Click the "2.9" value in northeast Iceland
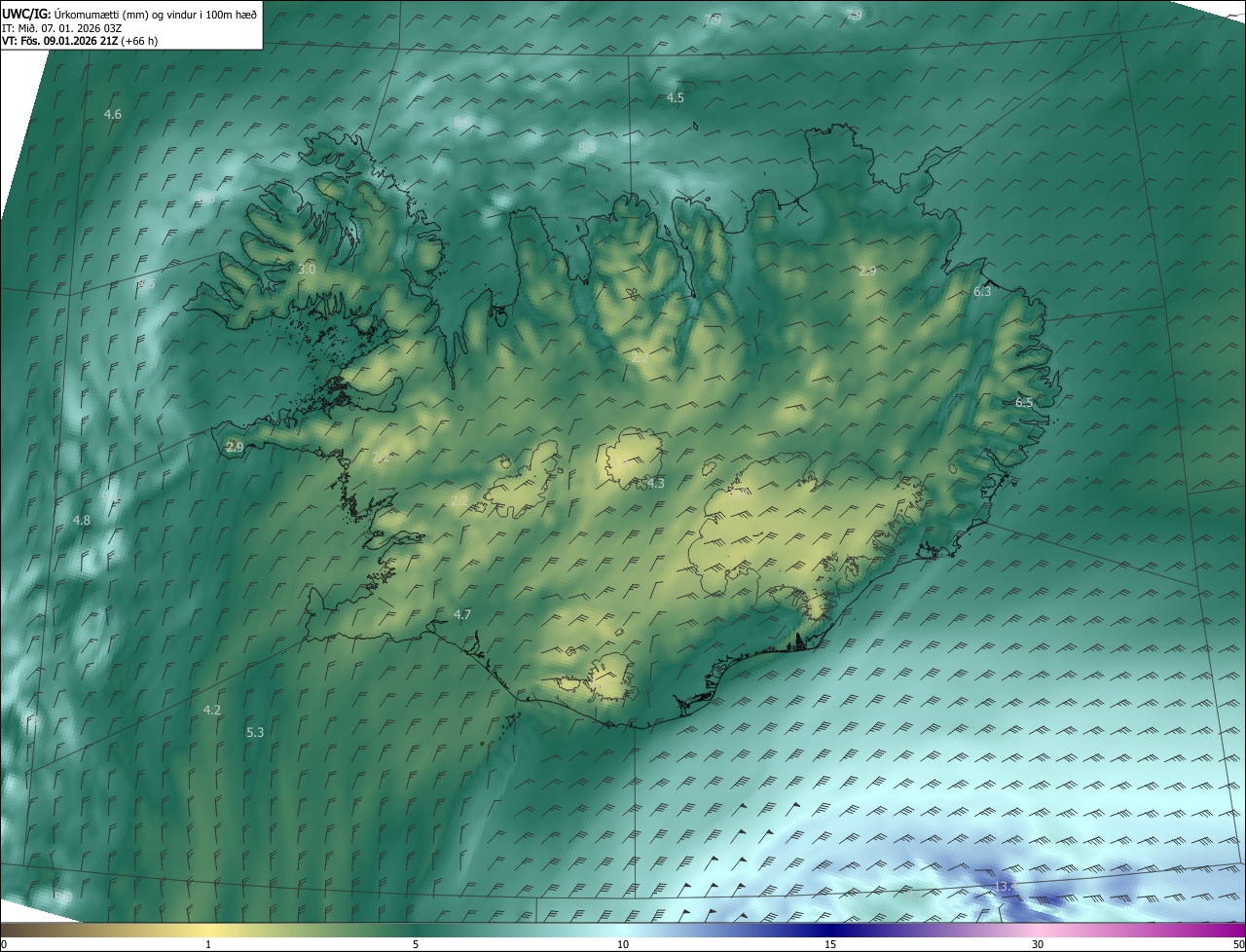 tap(867, 272)
